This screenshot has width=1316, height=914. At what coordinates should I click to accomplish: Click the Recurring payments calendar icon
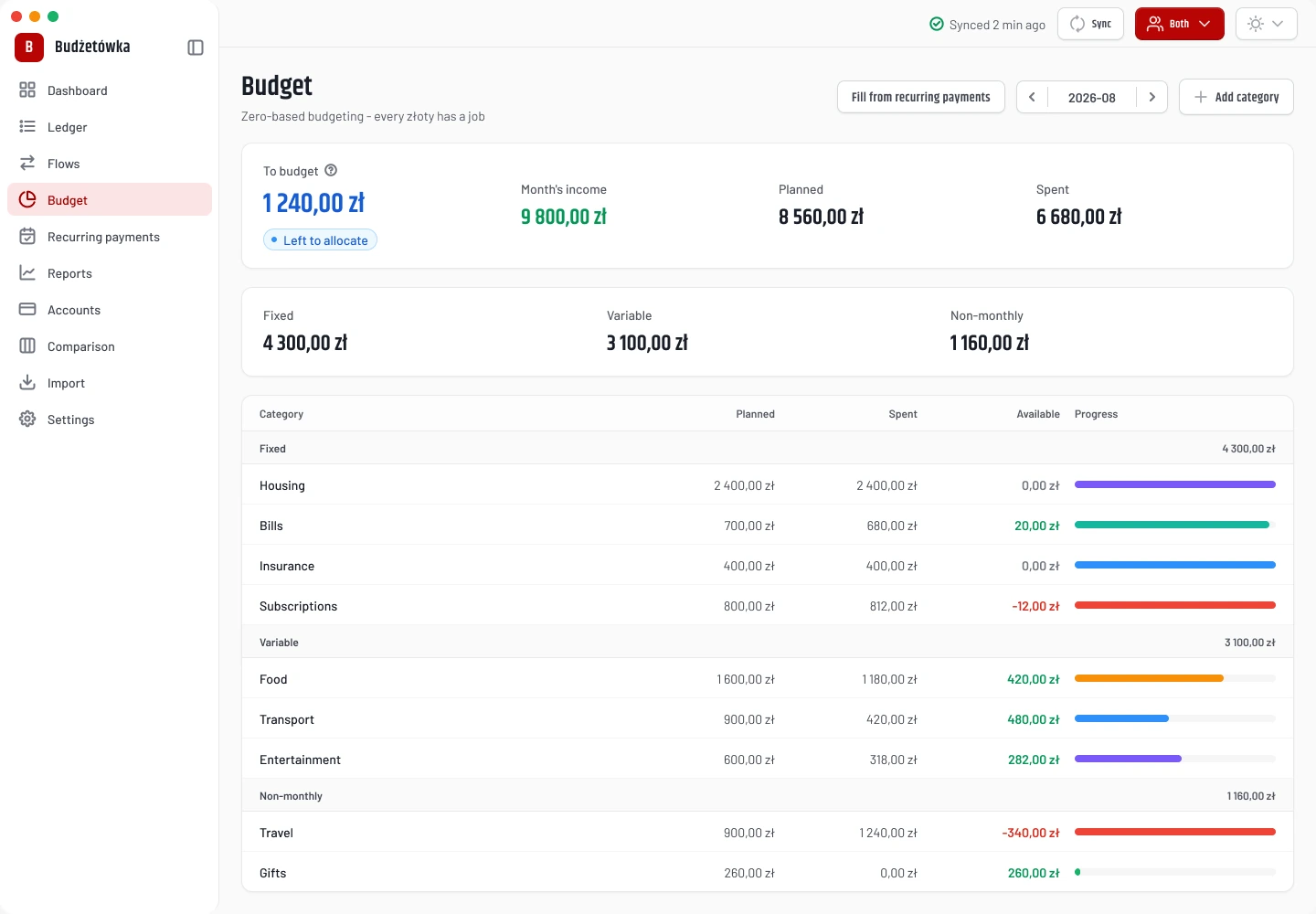coord(27,236)
